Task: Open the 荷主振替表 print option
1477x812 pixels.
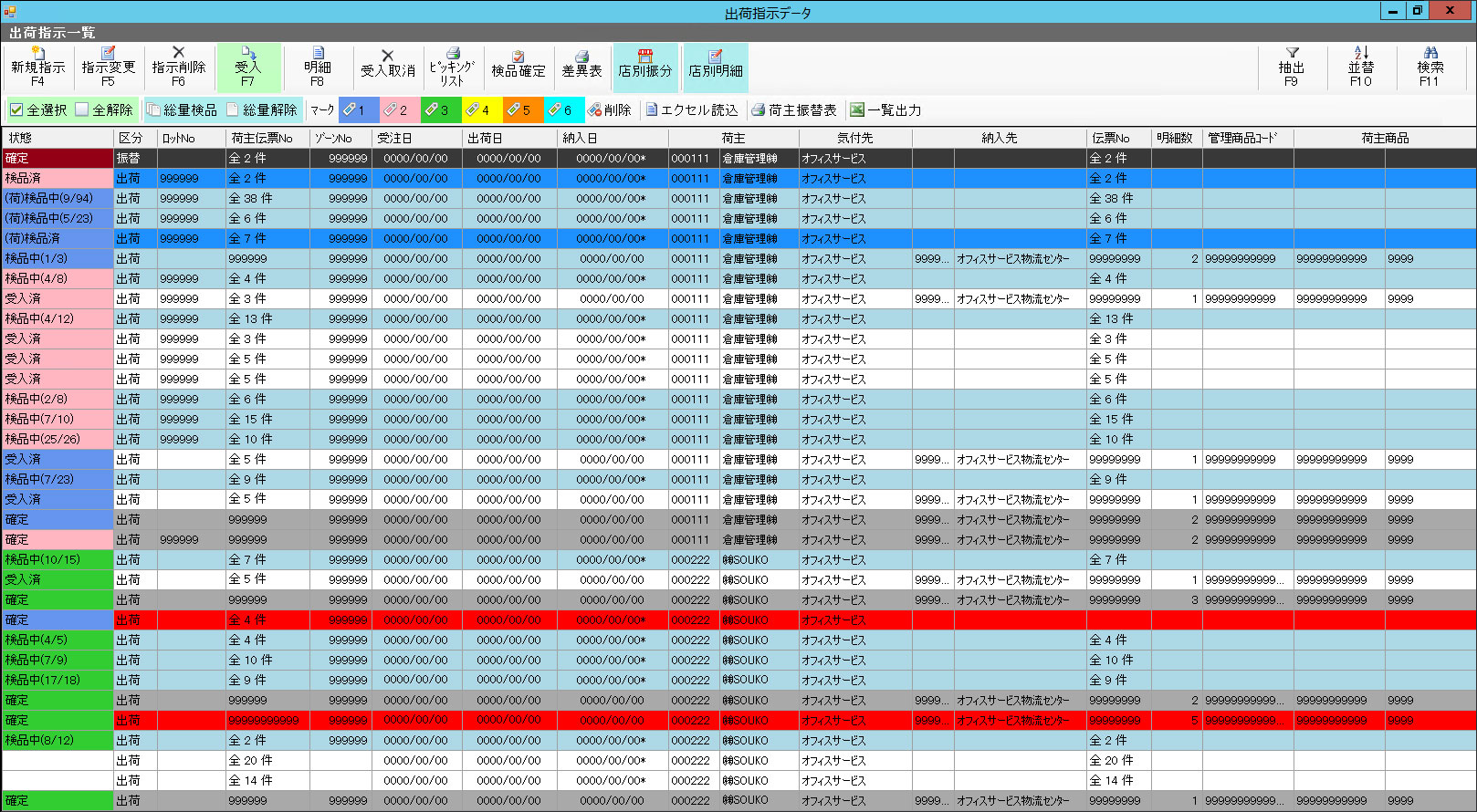Action: point(793,110)
